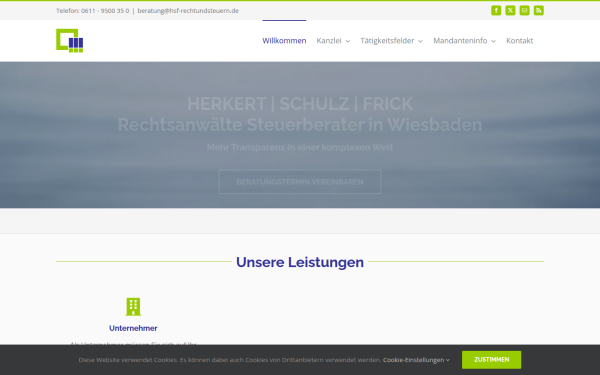Expand Cookie-Einstellungen options
Viewport: 600px width, 375px height.
click(x=416, y=360)
